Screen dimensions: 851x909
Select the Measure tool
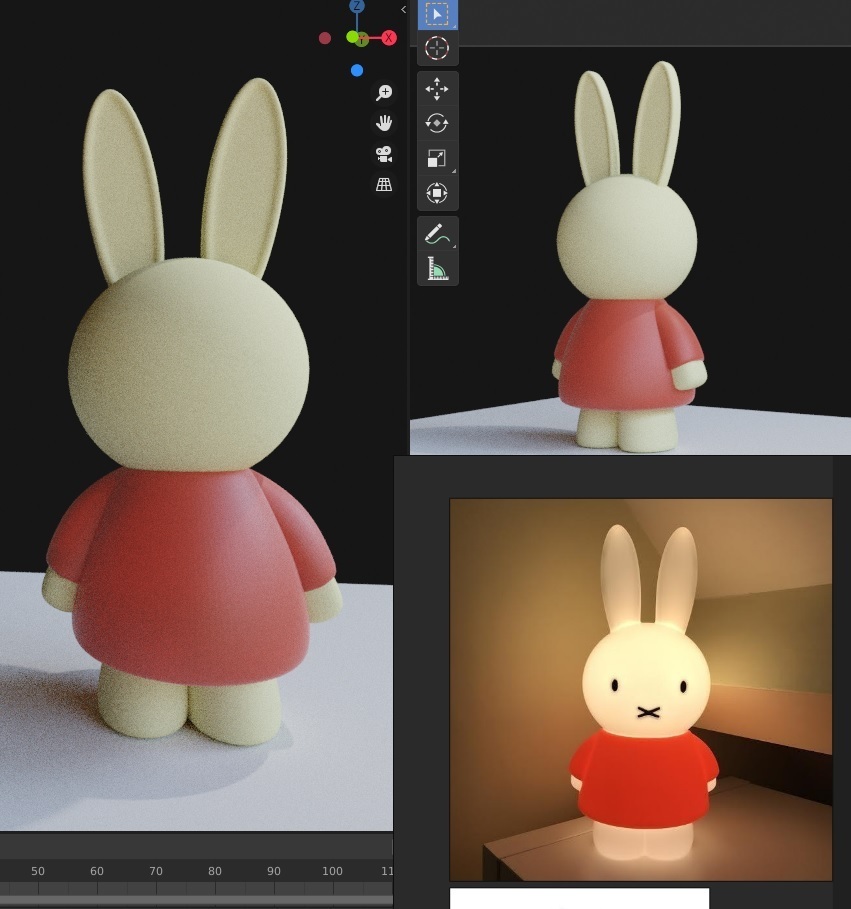point(437,267)
